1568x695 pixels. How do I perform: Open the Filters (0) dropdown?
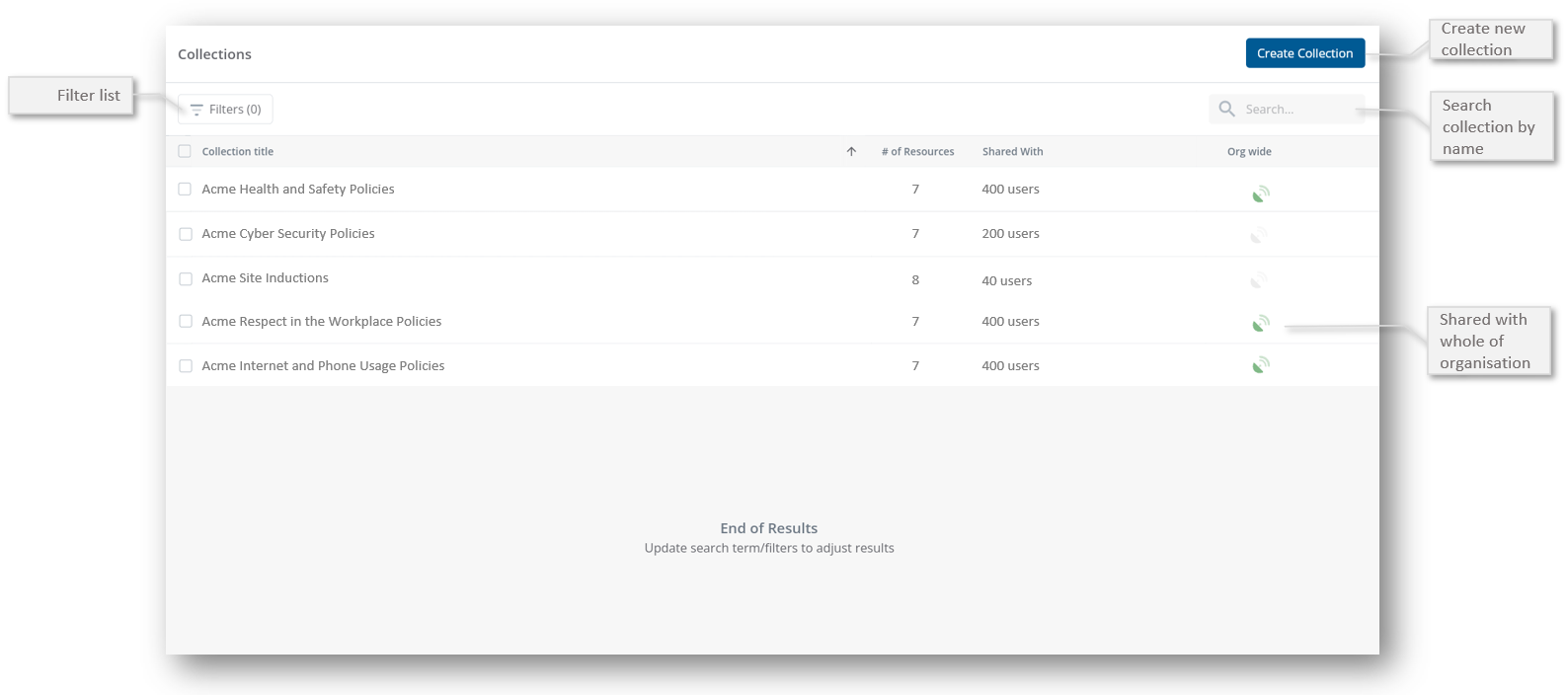(x=225, y=110)
